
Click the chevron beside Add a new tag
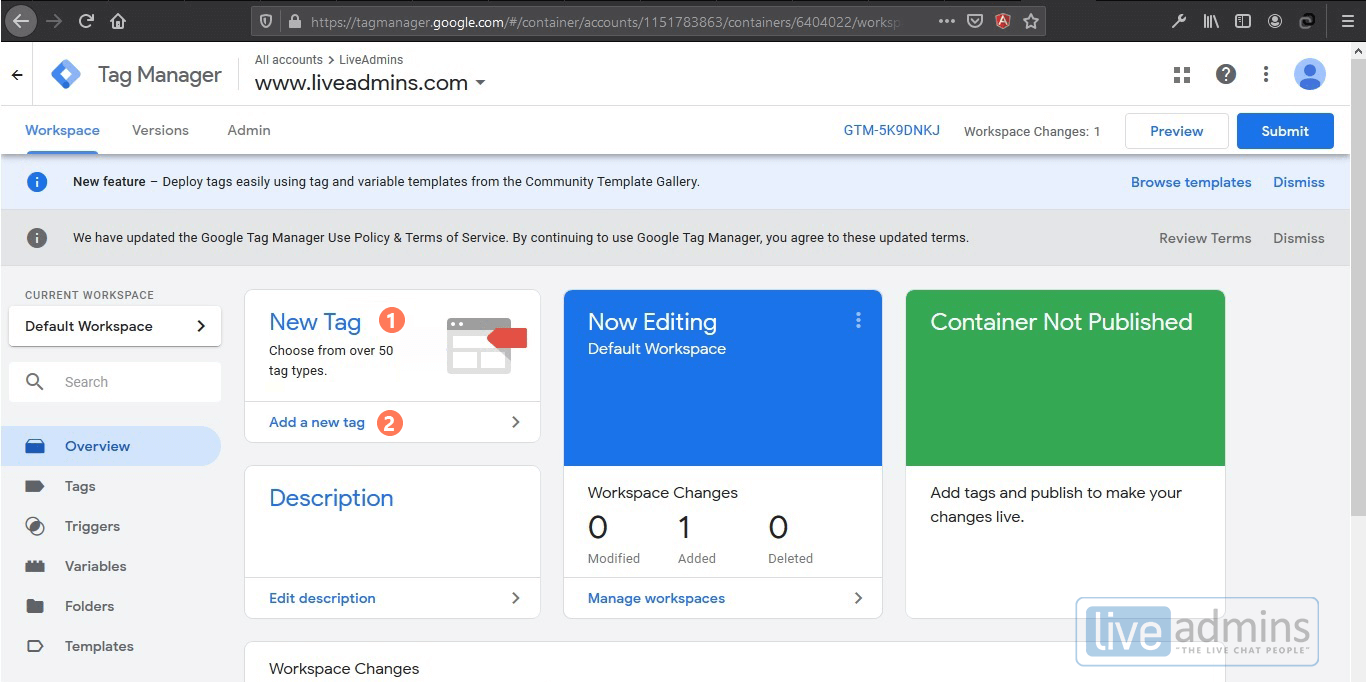tap(516, 422)
